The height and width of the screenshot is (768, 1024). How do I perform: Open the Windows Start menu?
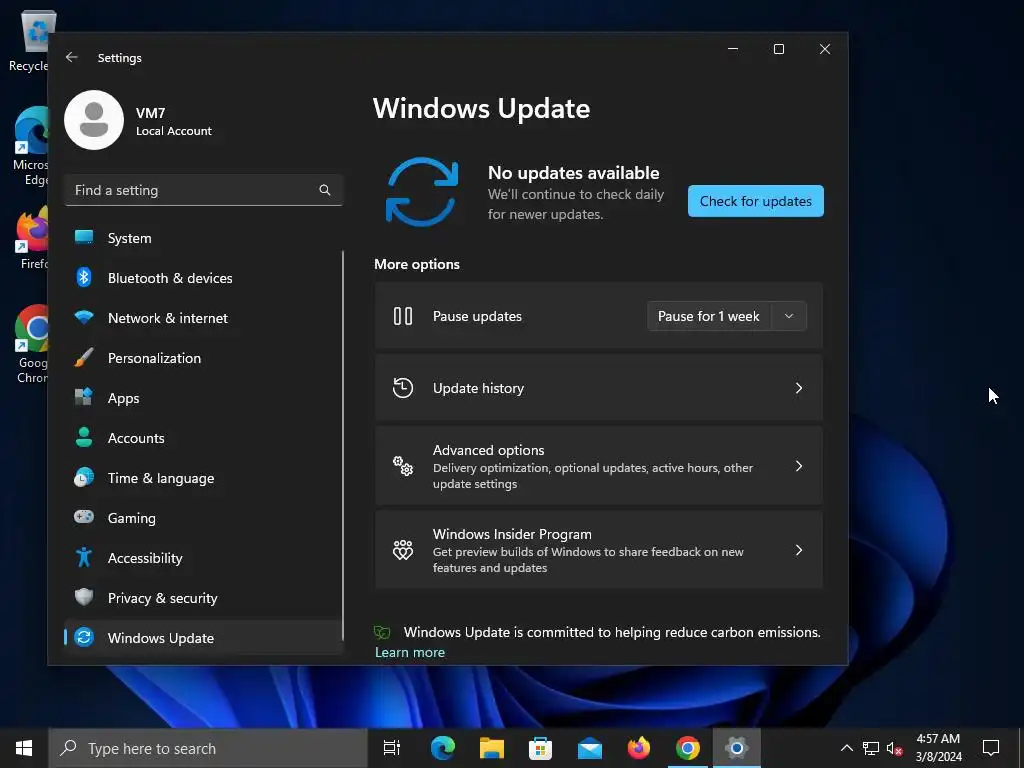click(x=24, y=748)
